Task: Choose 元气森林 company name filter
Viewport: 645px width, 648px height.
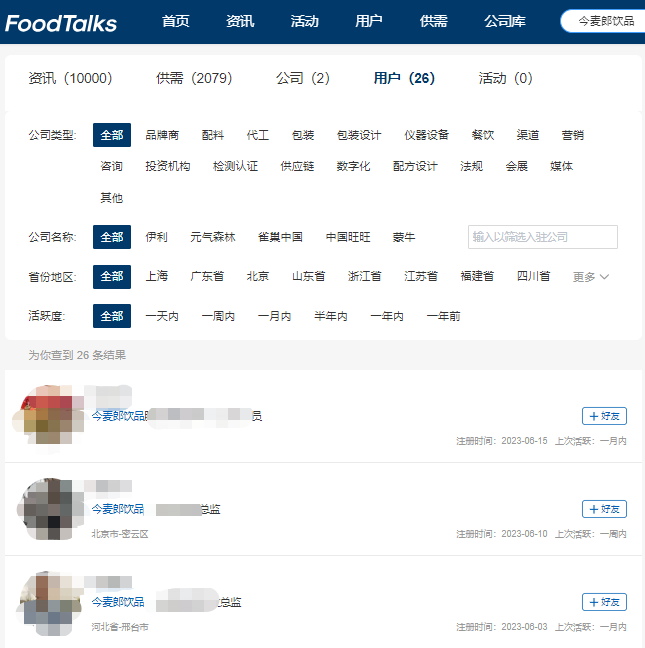Action: (x=212, y=237)
